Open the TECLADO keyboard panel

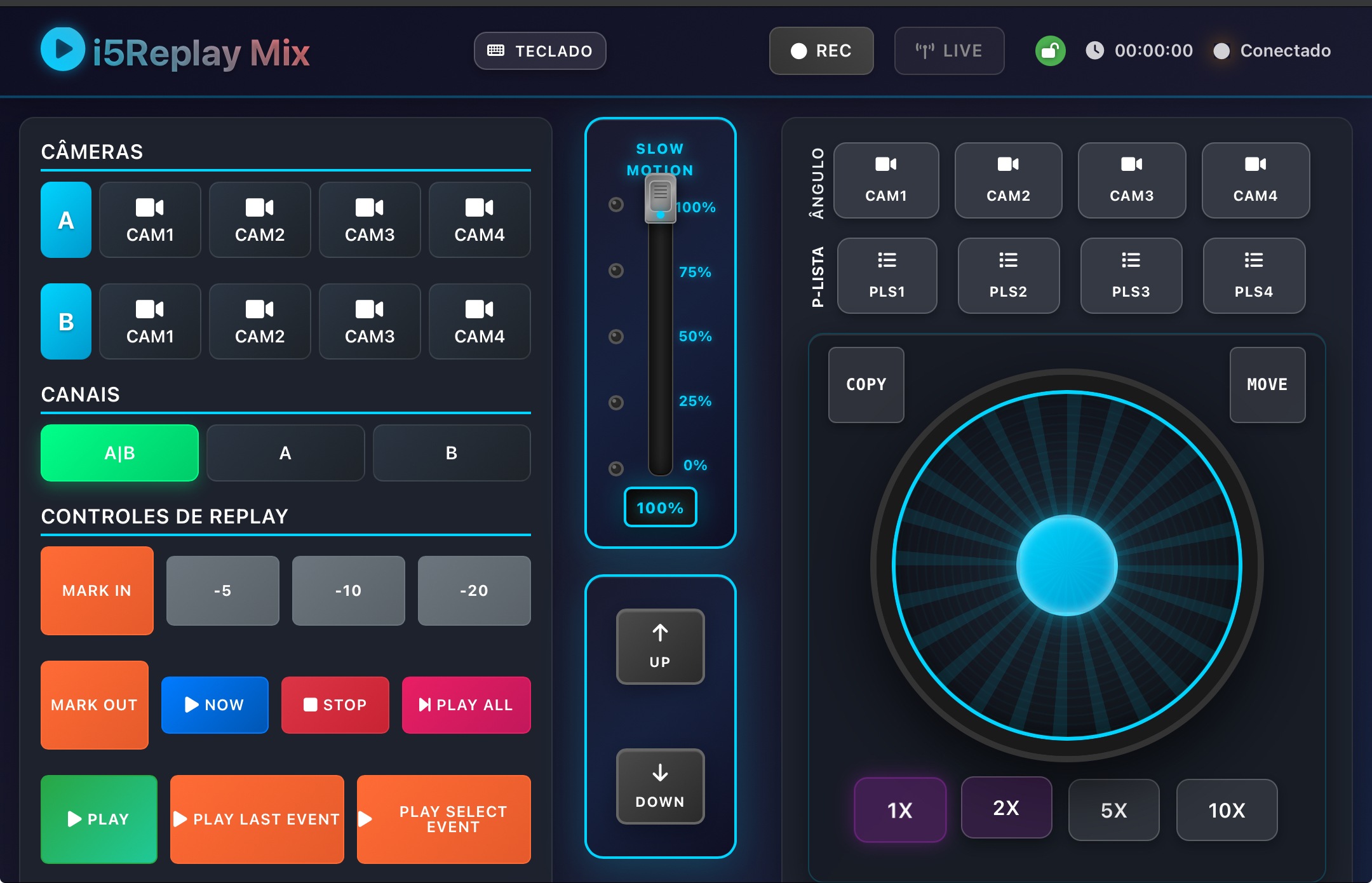tap(539, 51)
